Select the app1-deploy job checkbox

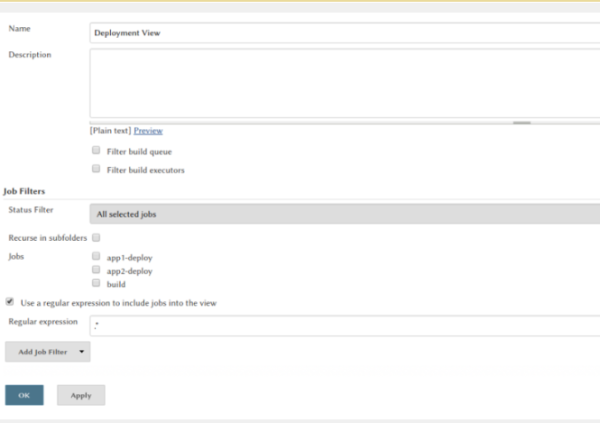[x=96, y=257]
